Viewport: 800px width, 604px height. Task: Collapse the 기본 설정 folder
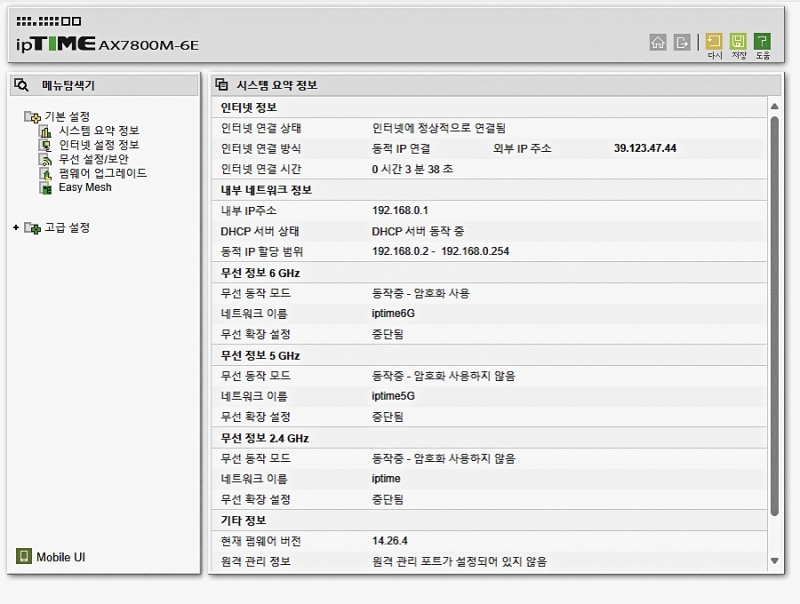point(32,117)
